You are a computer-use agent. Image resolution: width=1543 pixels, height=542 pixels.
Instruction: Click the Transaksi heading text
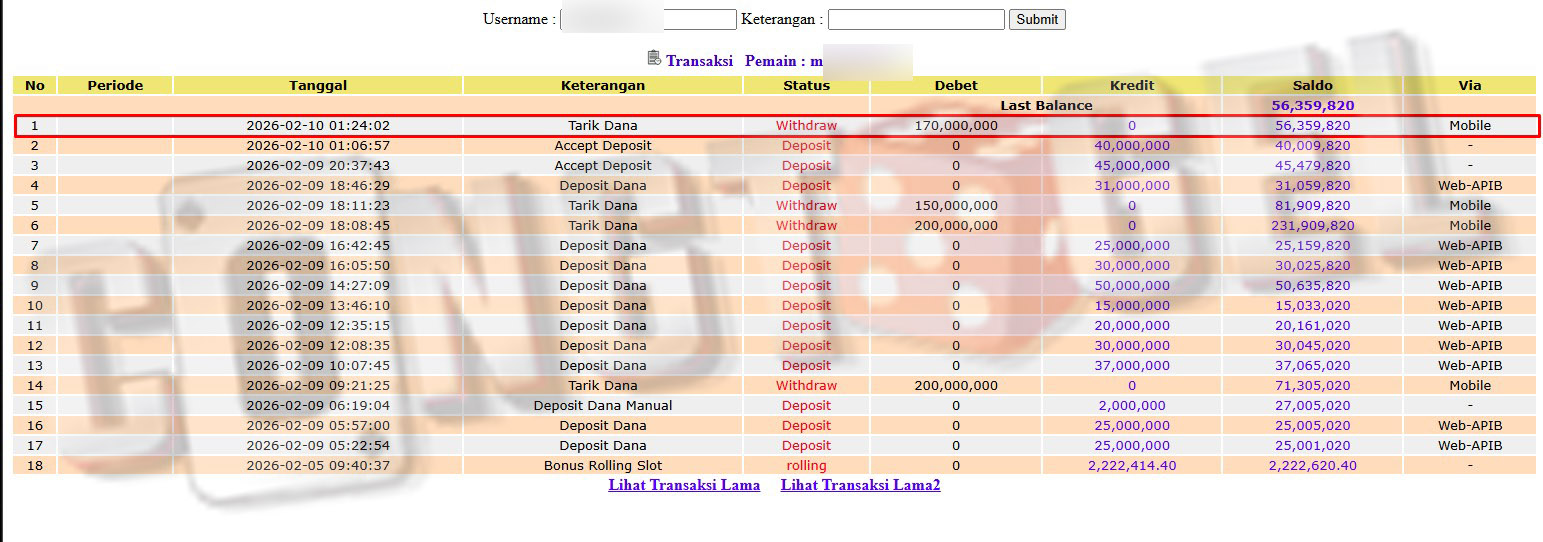[699, 61]
